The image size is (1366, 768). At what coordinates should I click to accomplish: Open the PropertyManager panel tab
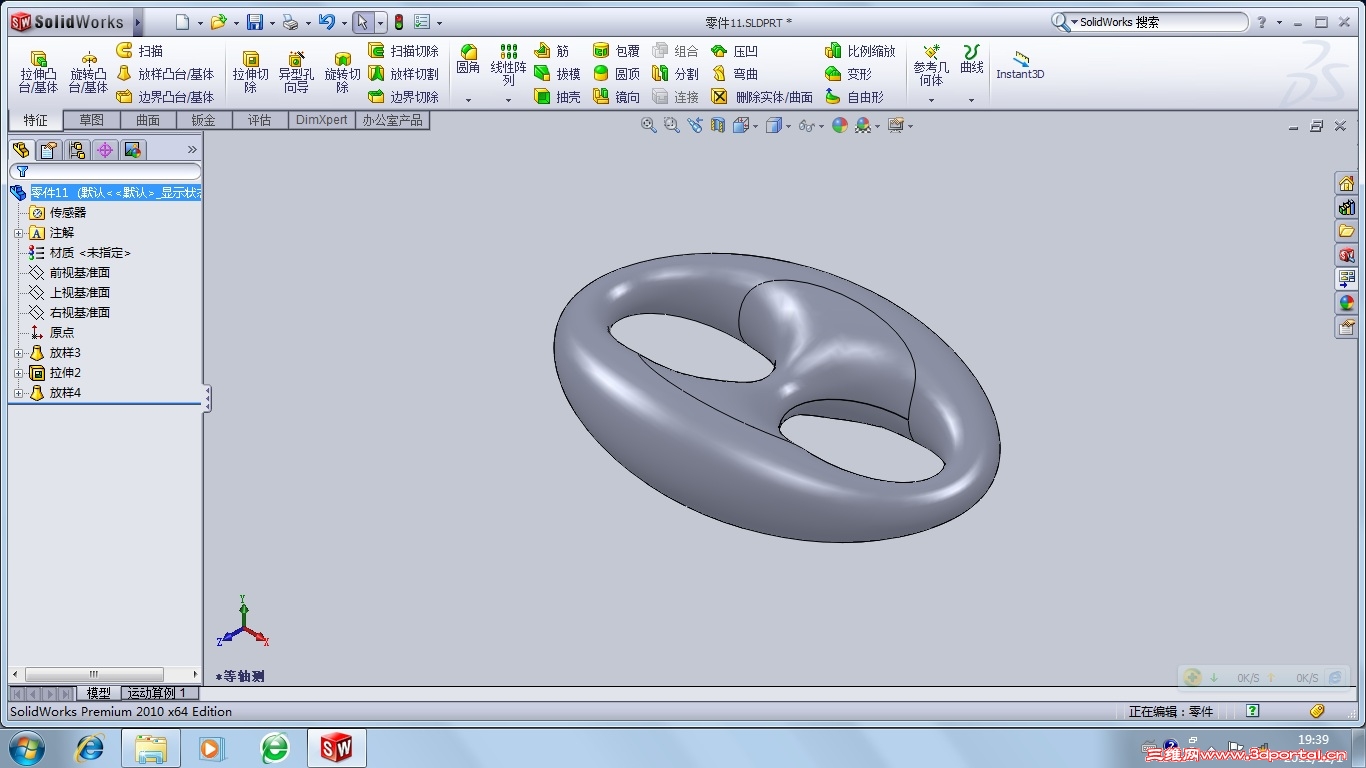pyautogui.click(x=49, y=150)
